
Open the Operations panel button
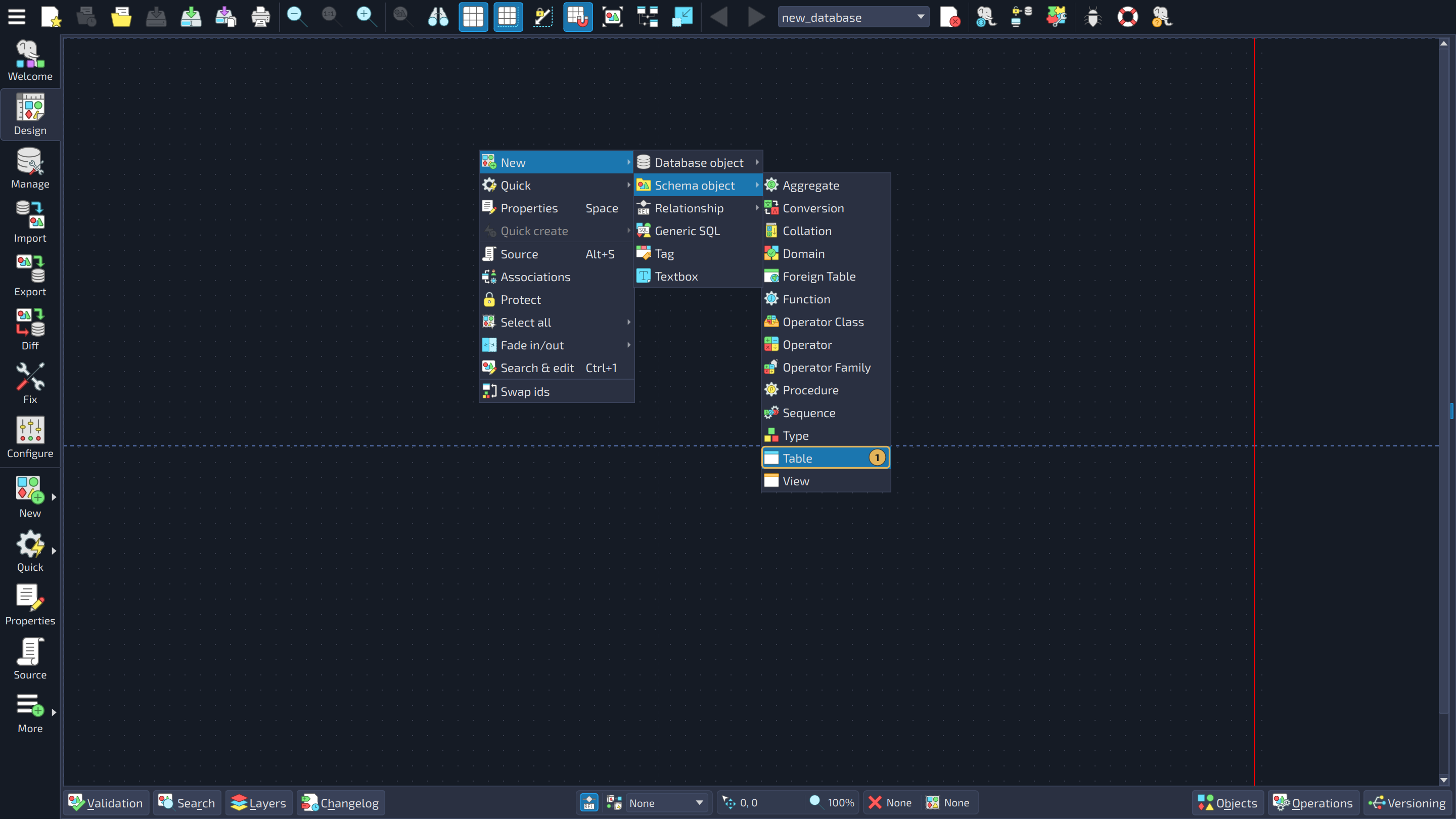[x=1313, y=803]
